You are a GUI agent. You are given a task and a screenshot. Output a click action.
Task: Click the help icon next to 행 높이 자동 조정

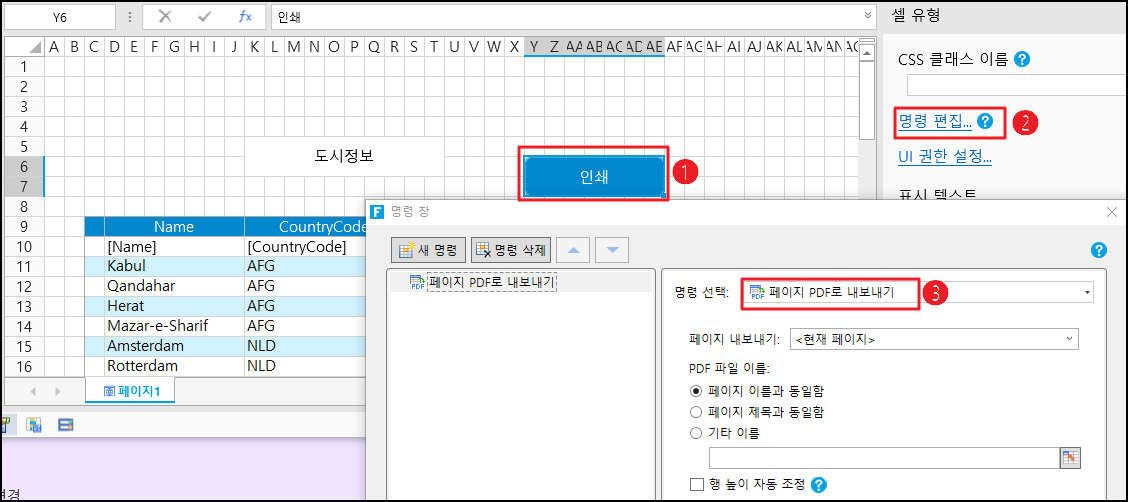pyautogui.click(x=819, y=485)
